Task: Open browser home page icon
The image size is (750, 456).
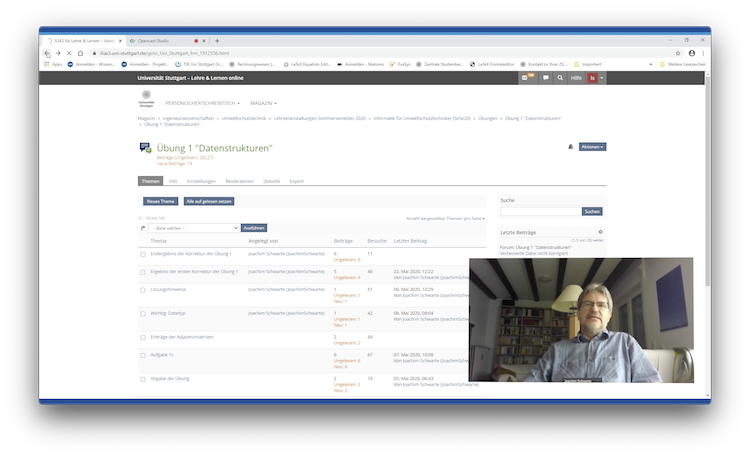Action: [80, 53]
